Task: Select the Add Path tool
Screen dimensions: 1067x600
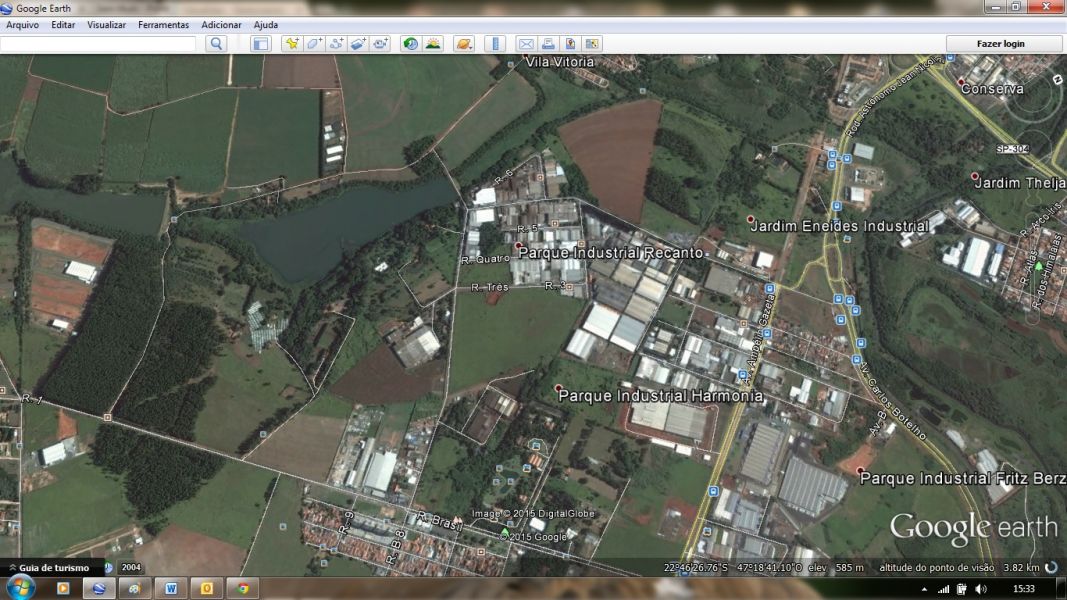Action: (336, 44)
